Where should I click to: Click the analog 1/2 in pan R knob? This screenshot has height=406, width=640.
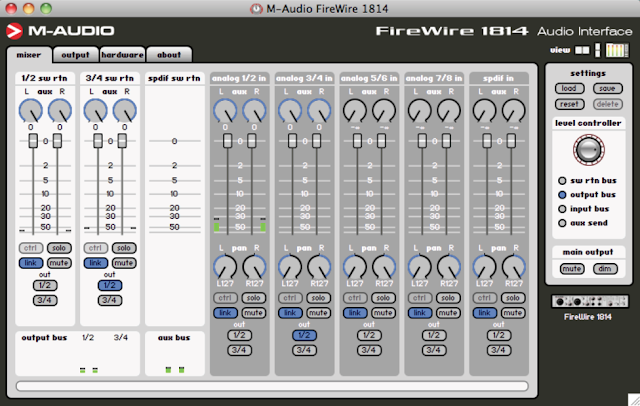click(x=254, y=267)
